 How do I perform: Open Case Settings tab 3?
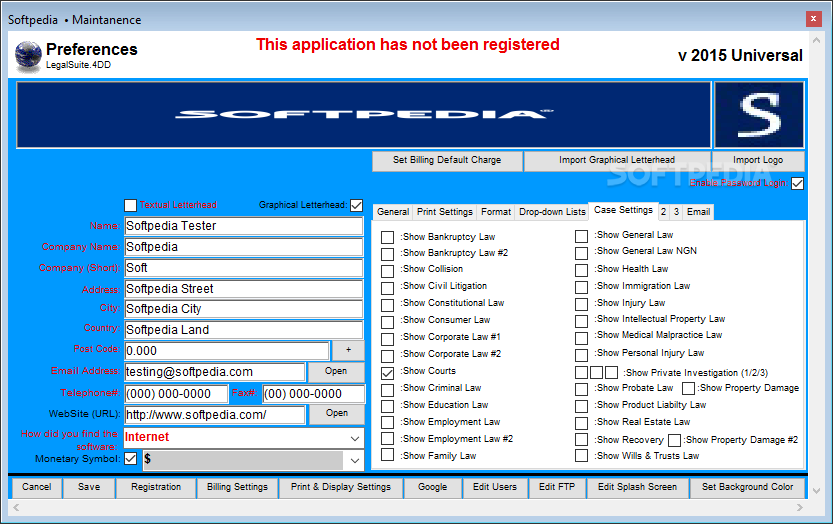pos(676,212)
